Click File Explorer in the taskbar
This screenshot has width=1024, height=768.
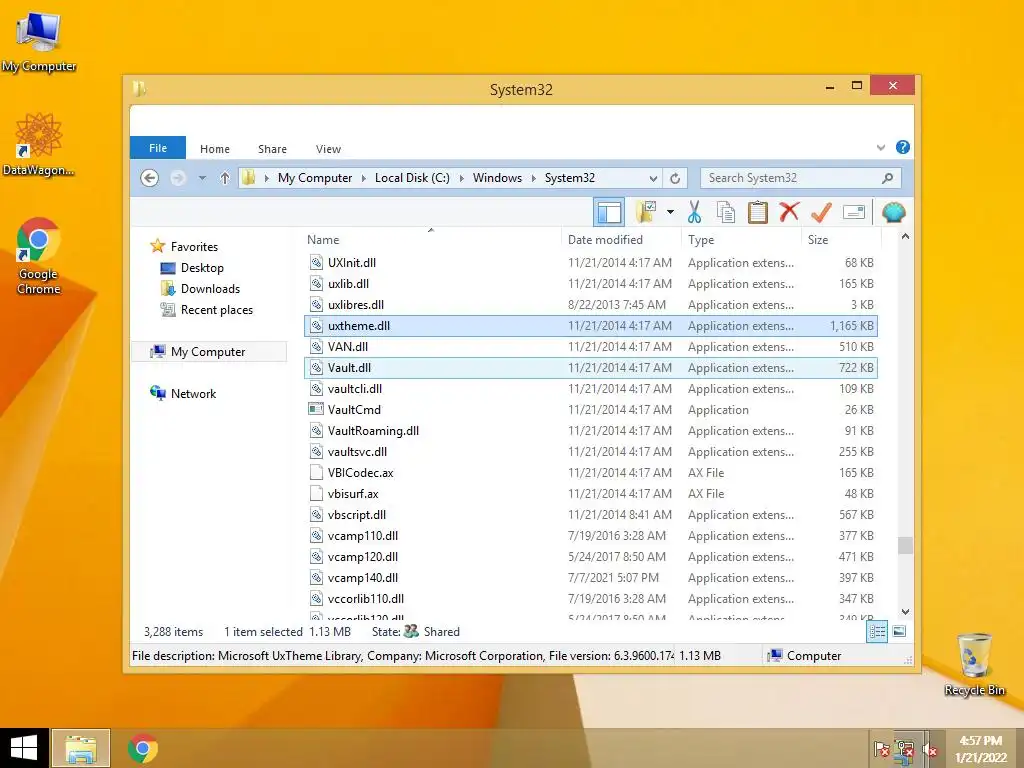(x=81, y=748)
